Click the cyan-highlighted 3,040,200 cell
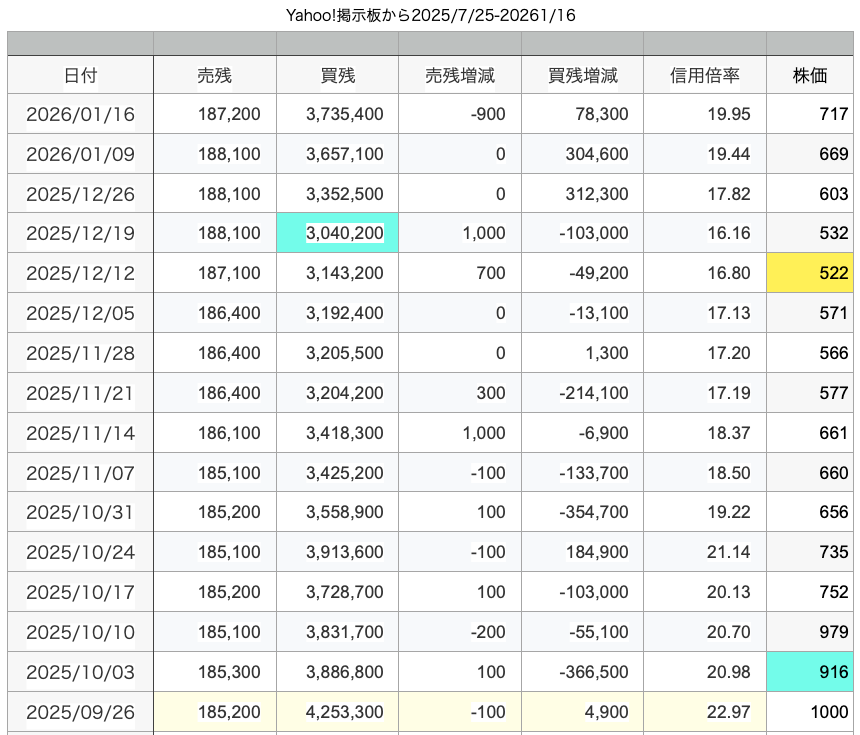Screen dimensions: 860x735 click(337, 233)
